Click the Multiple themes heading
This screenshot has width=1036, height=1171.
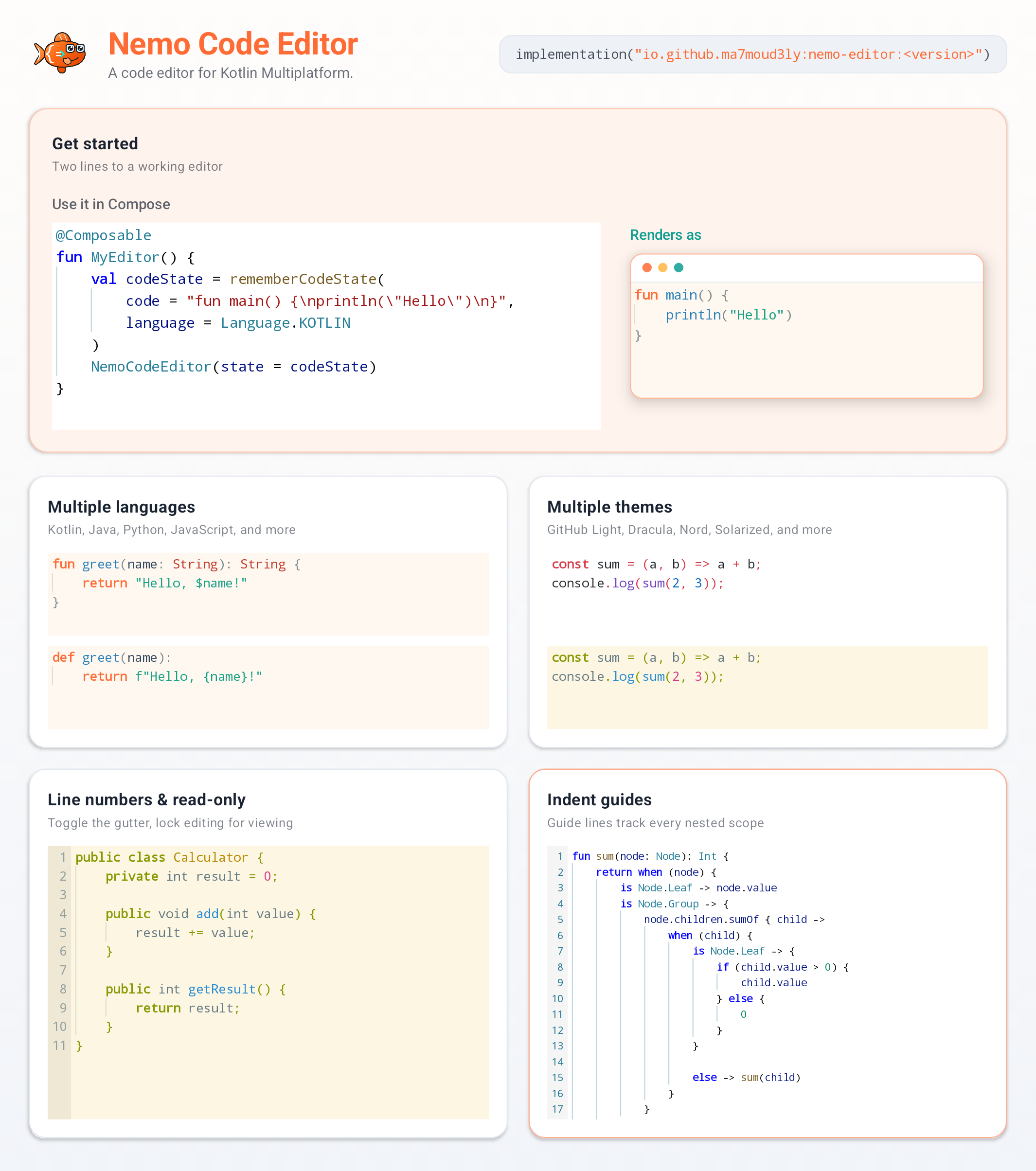(x=609, y=507)
